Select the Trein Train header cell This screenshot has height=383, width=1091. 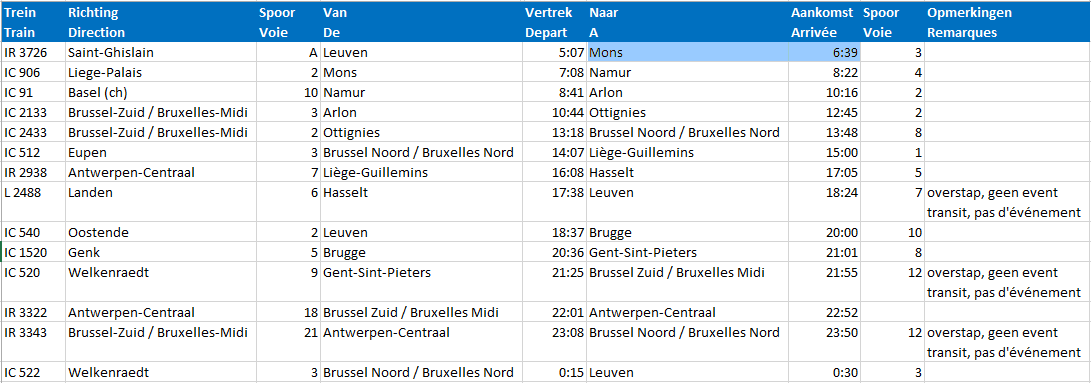[x=33, y=22]
